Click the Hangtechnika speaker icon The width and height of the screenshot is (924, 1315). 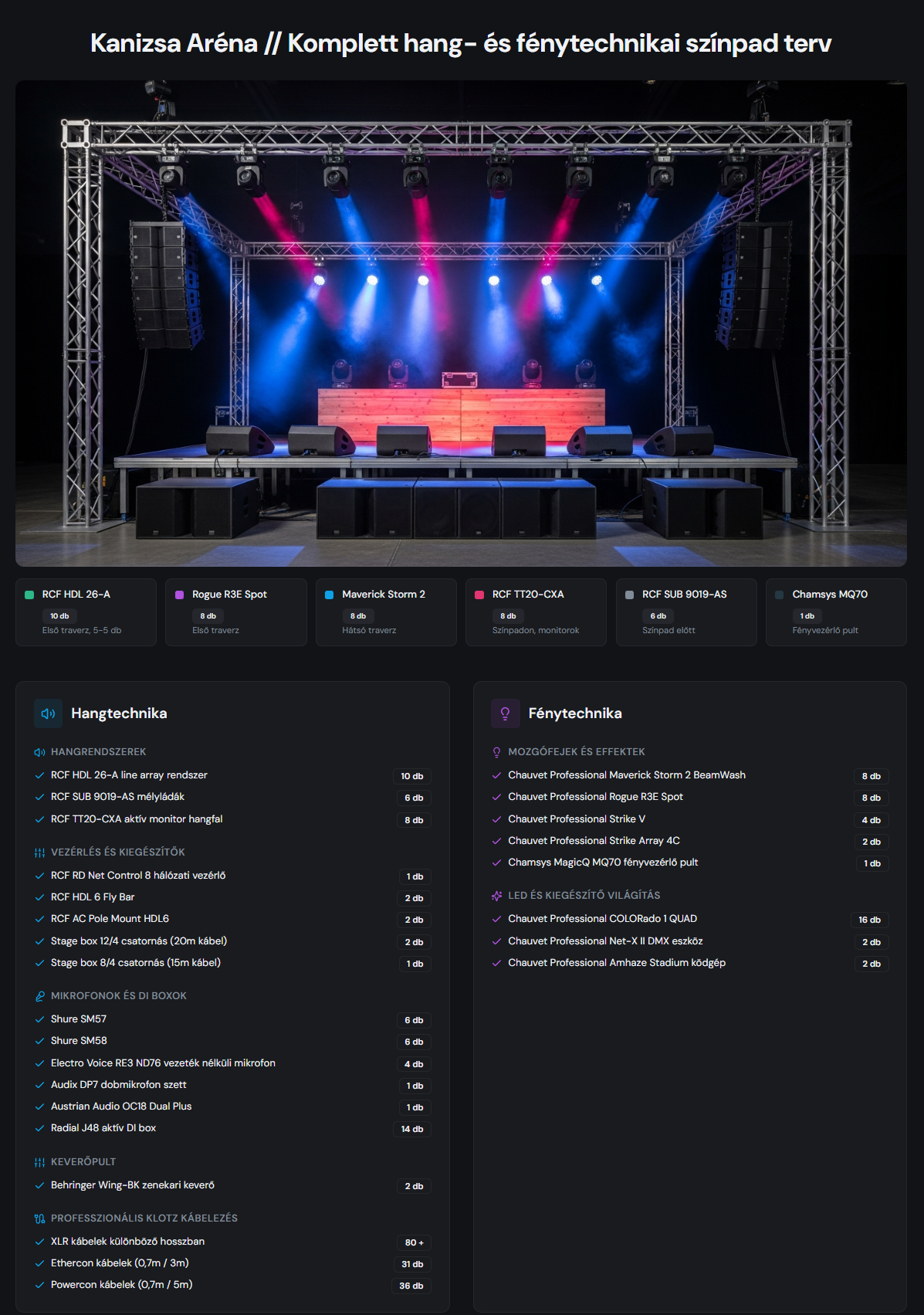[x=48, y=713]
